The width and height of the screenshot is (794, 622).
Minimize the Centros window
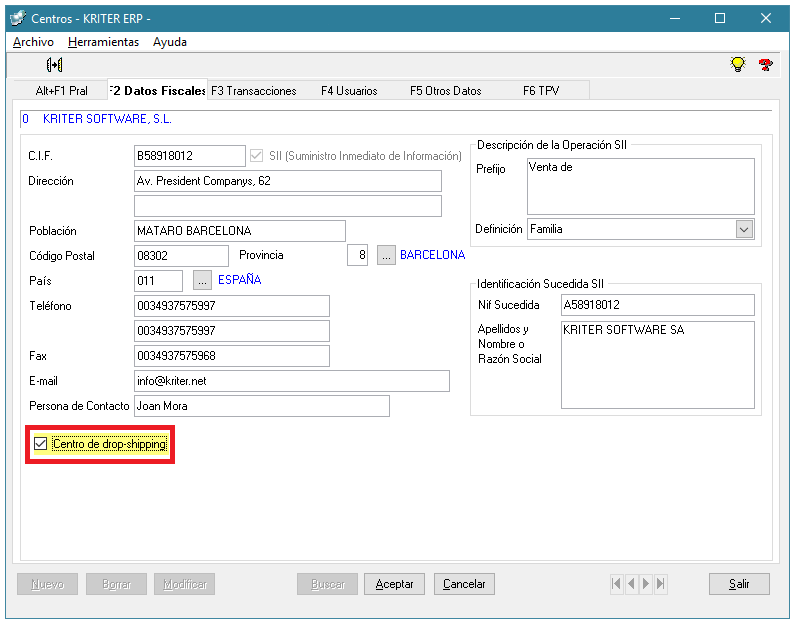tap(674, 18)
